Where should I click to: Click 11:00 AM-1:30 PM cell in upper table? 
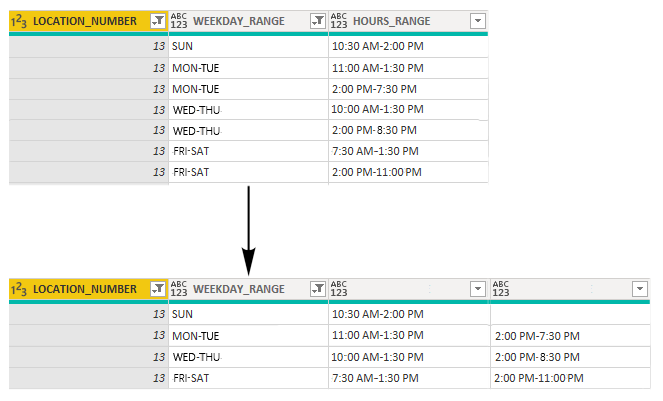pos(408,68)
